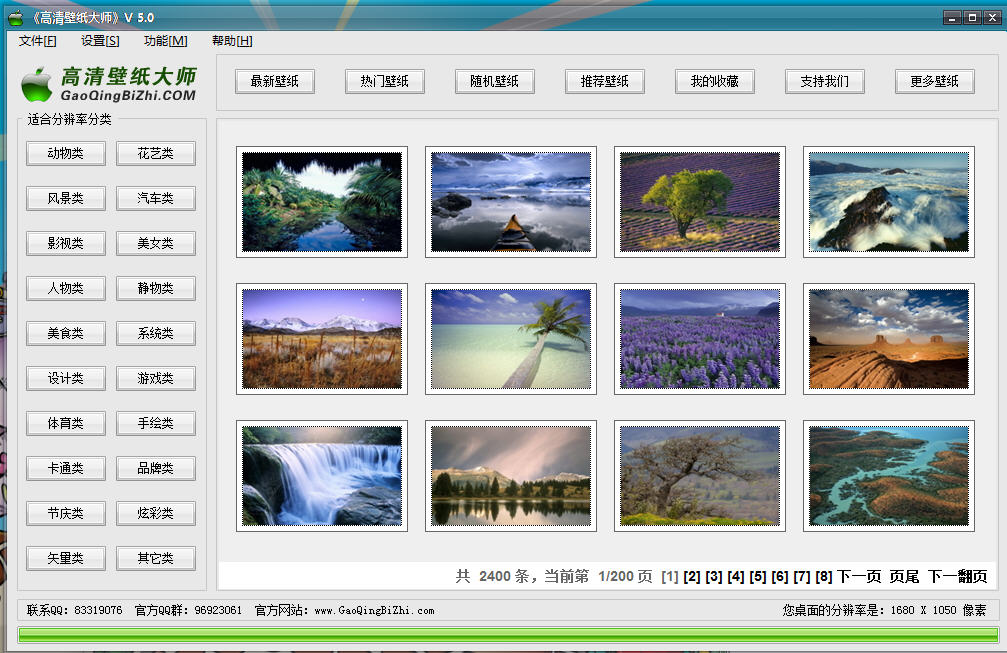Viewport: 1007px width, 653px height.
Task: Choose the 手绘类 category
Action: pyautogui.click(x=155, y=423)
